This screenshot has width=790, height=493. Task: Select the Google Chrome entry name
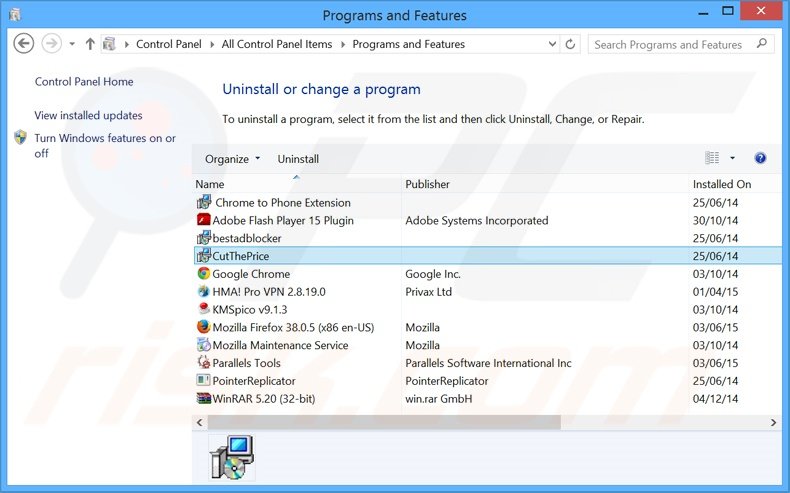click(251, 274)
